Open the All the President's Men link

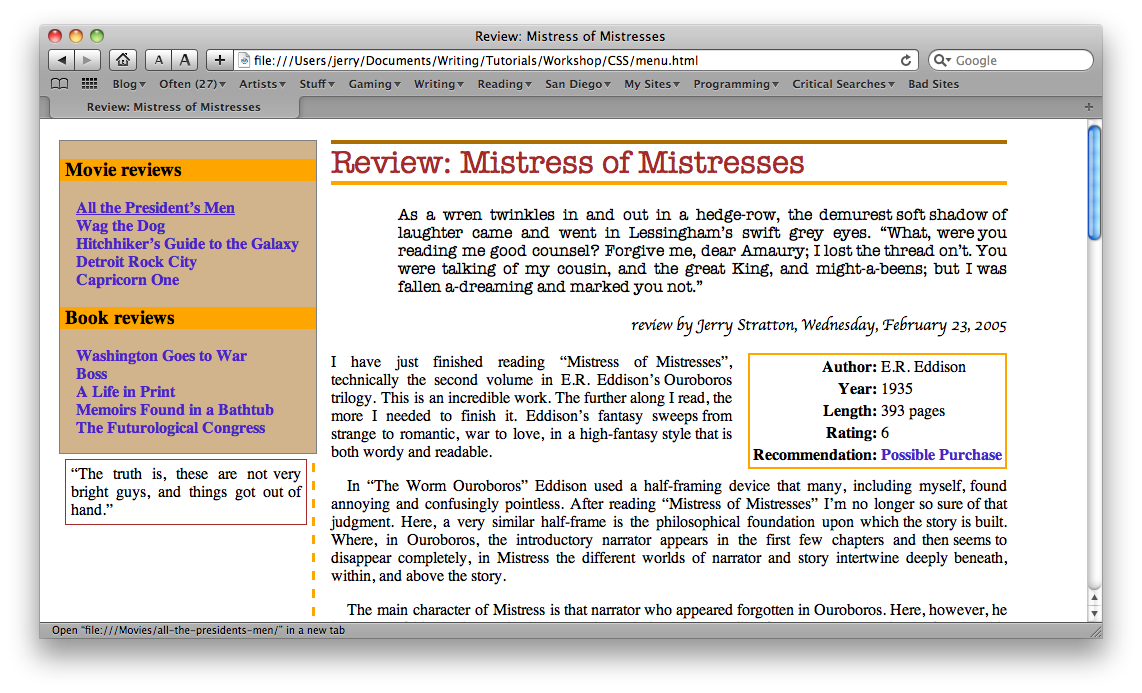[x=155, y=208]
